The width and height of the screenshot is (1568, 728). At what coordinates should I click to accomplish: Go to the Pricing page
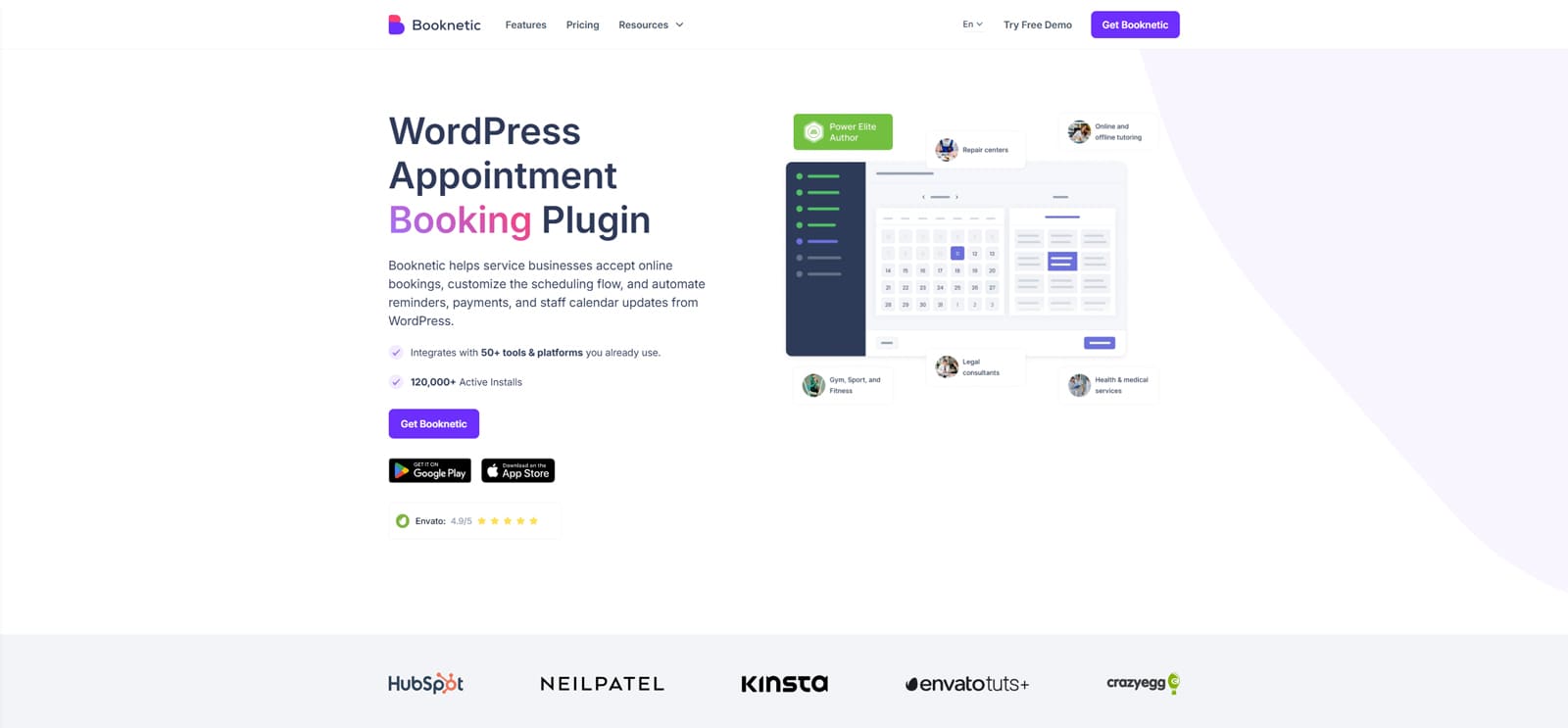[582, 25]
